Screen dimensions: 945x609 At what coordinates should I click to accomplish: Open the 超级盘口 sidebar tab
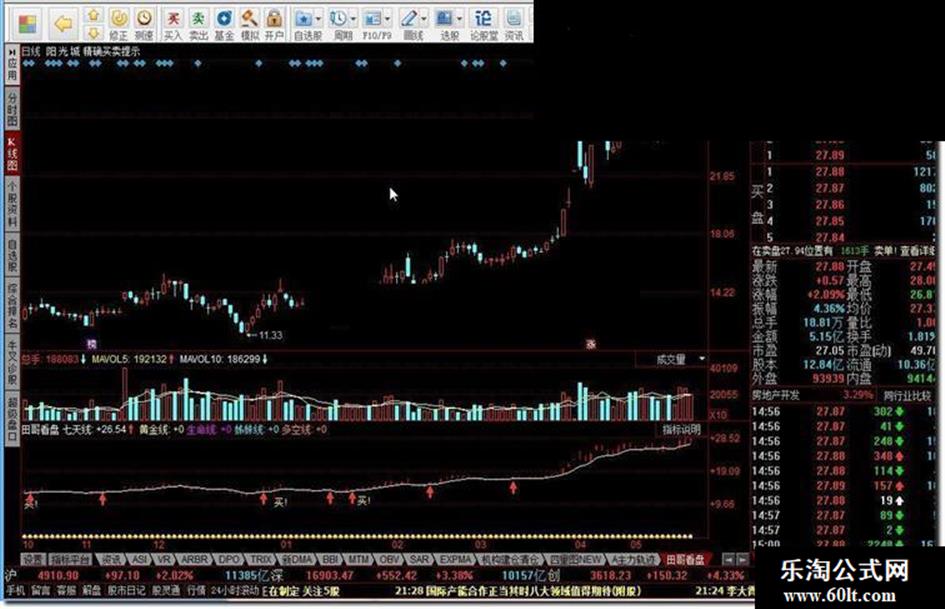(12, 417)
